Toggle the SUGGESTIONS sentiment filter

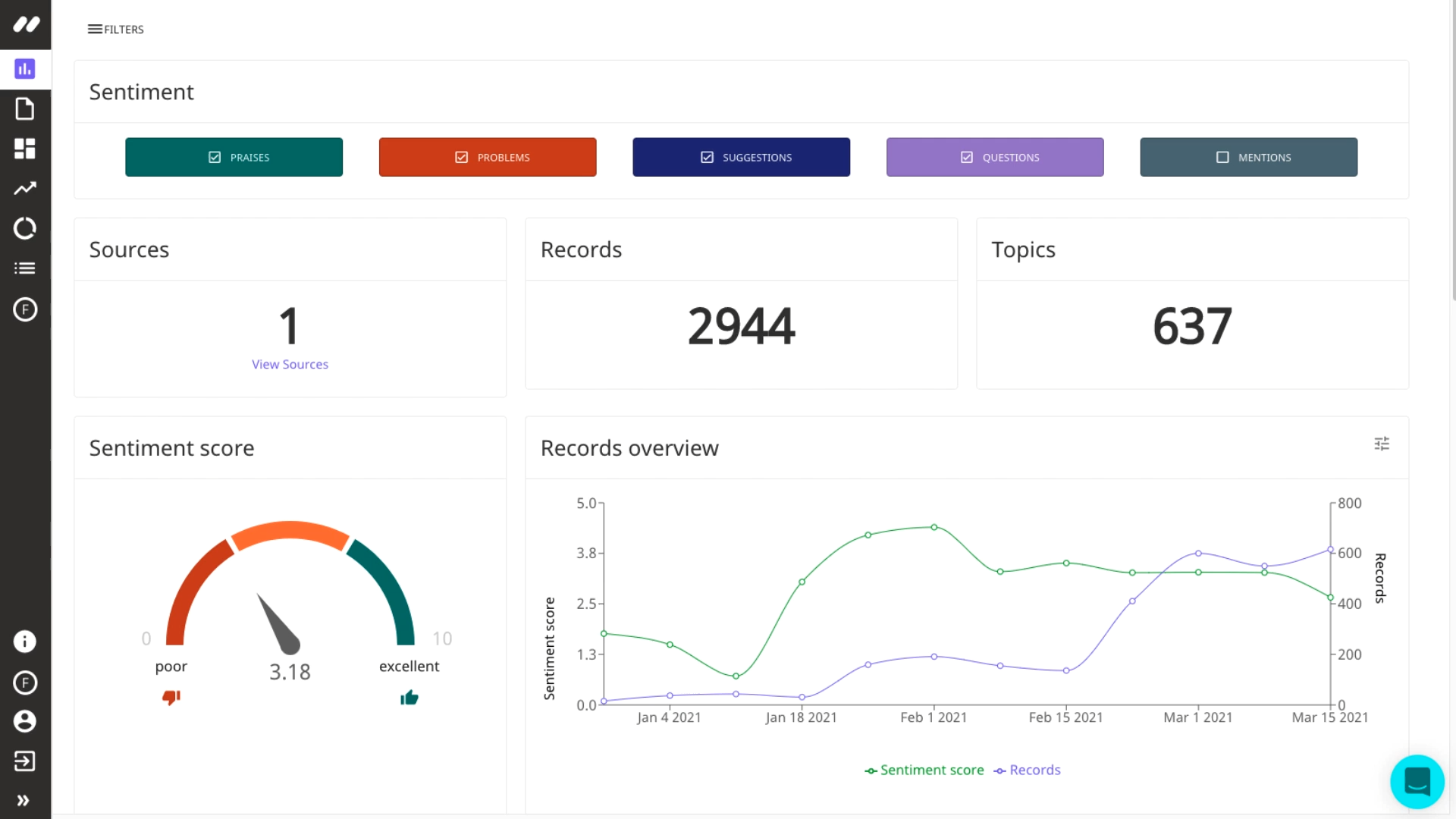(x=741, y=157)
